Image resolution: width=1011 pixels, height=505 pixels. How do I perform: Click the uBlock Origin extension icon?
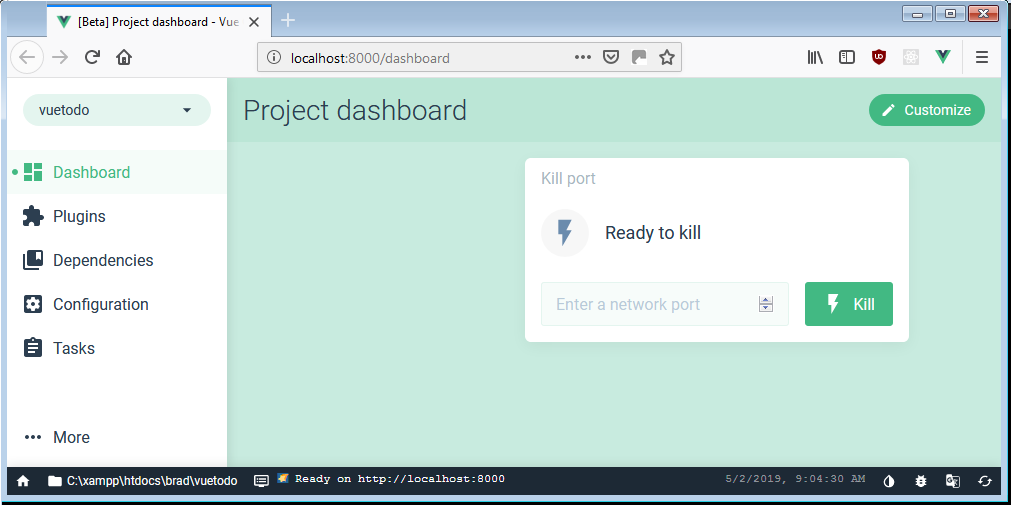pos(878,57)
